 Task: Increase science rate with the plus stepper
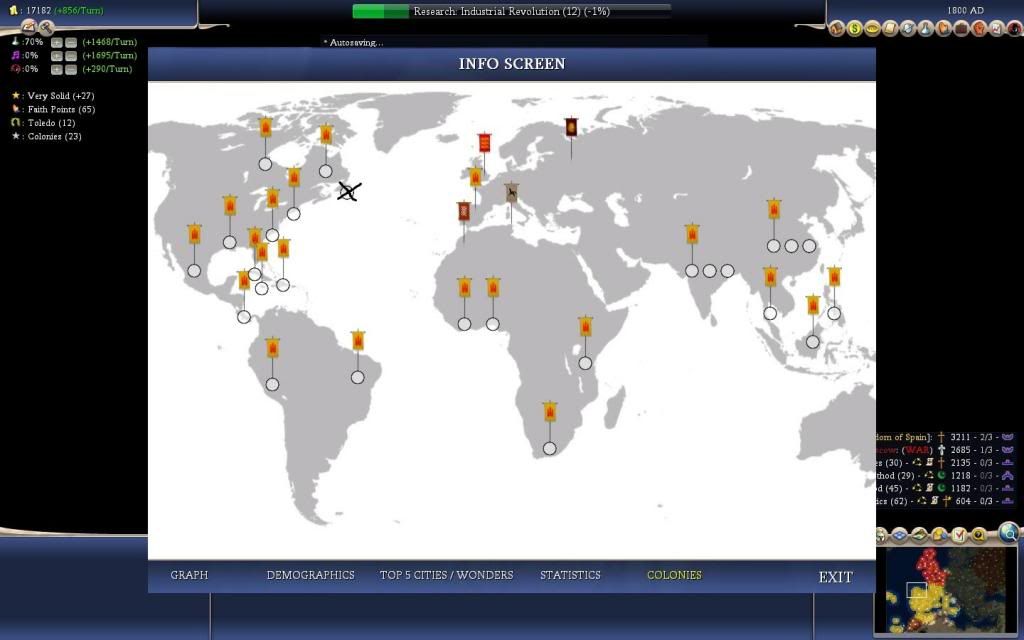point(57,43)
